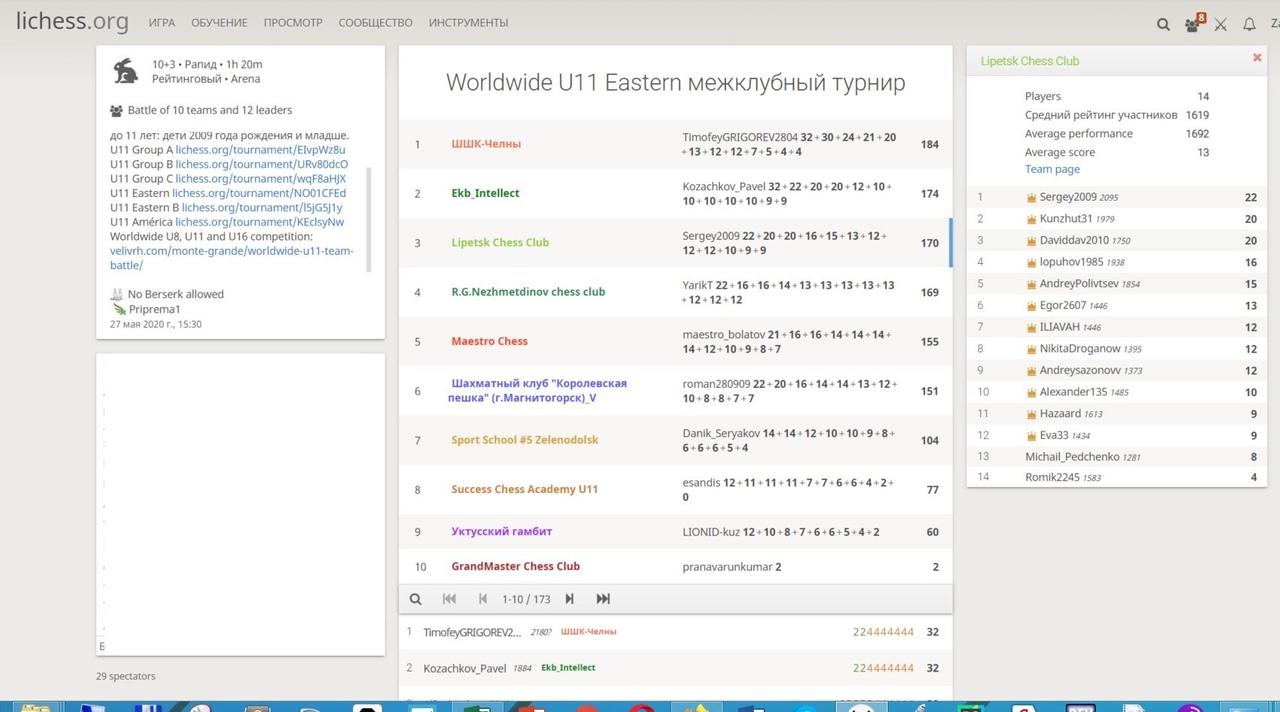The image size is (1280, 712).
Task: Click the people icon with badge 8
Action: click(1193, 23)
